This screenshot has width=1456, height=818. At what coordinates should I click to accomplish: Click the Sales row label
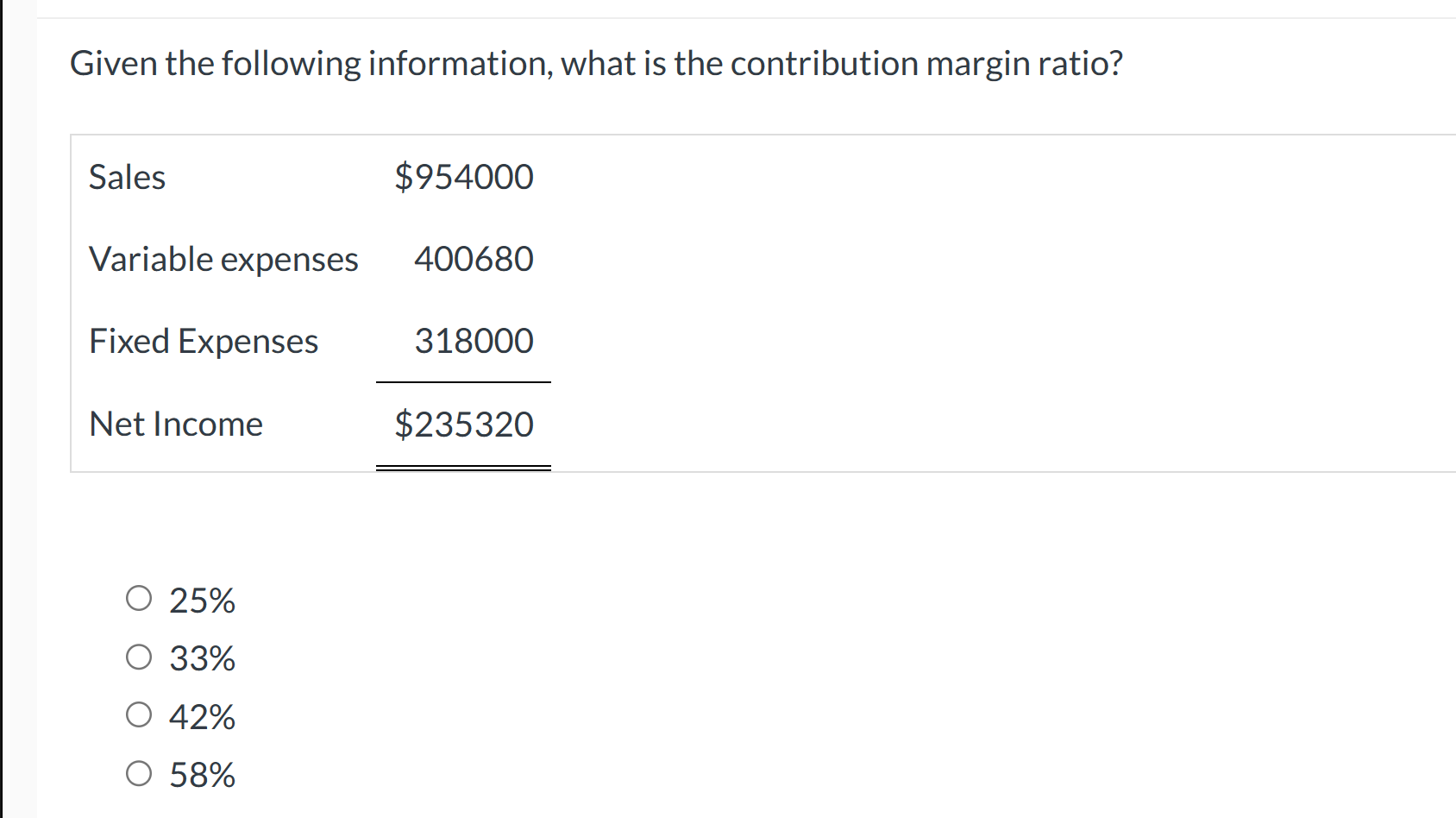[x=127, y=177]
